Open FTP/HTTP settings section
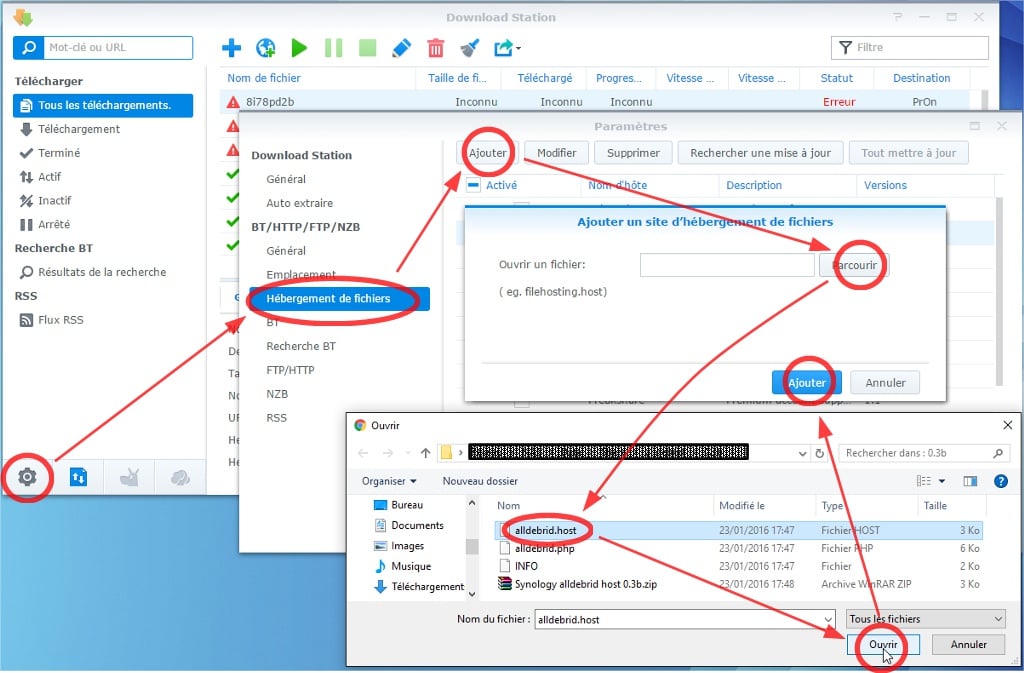Screen dimensions: 1024x673 290,370
